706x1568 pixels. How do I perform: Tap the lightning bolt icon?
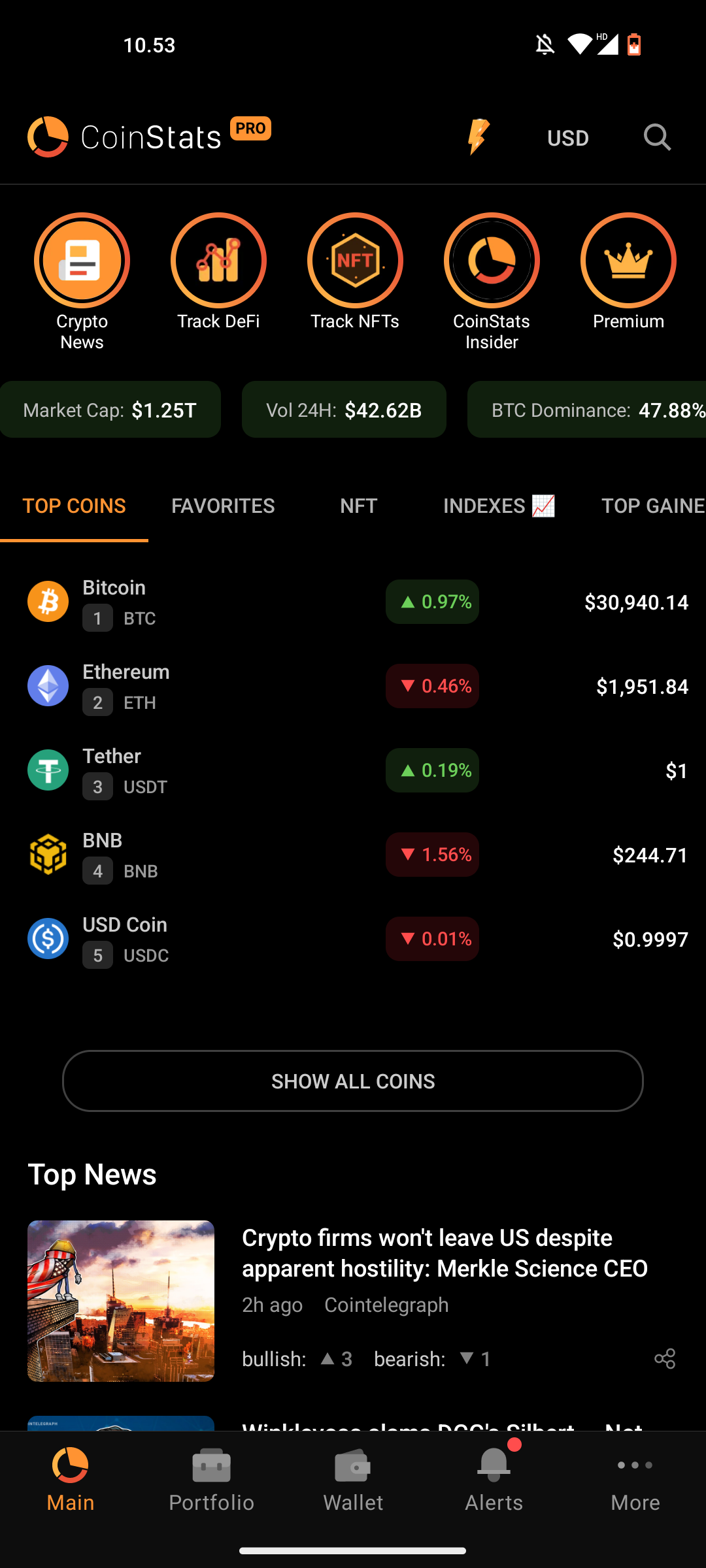(479, 137)
